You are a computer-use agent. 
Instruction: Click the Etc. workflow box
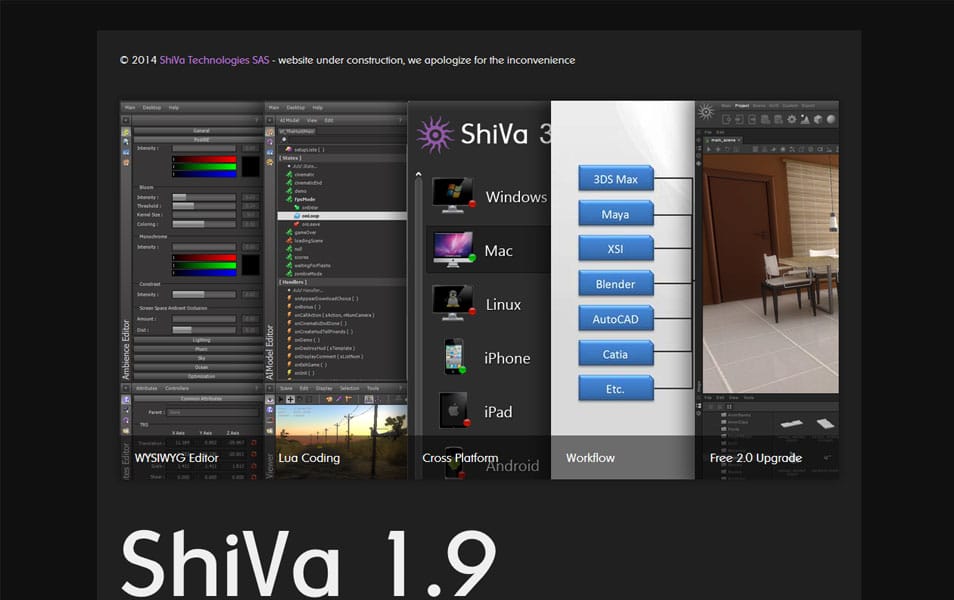tap(616, 389)
